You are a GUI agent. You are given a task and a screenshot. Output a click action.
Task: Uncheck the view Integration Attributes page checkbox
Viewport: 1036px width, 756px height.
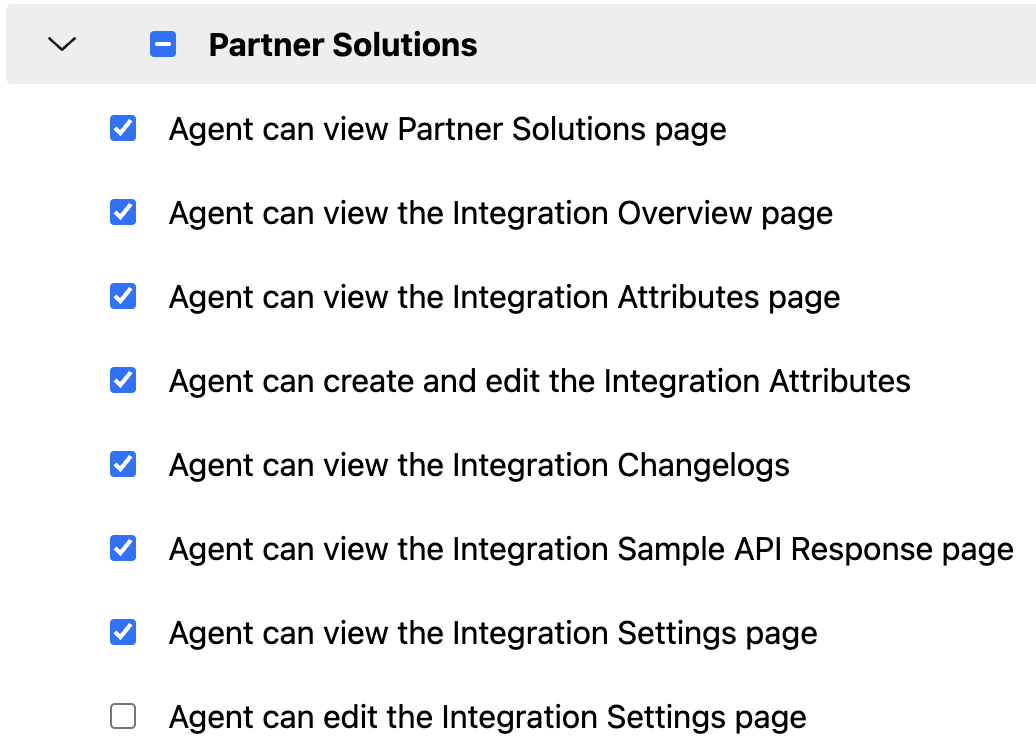(123, 296)
